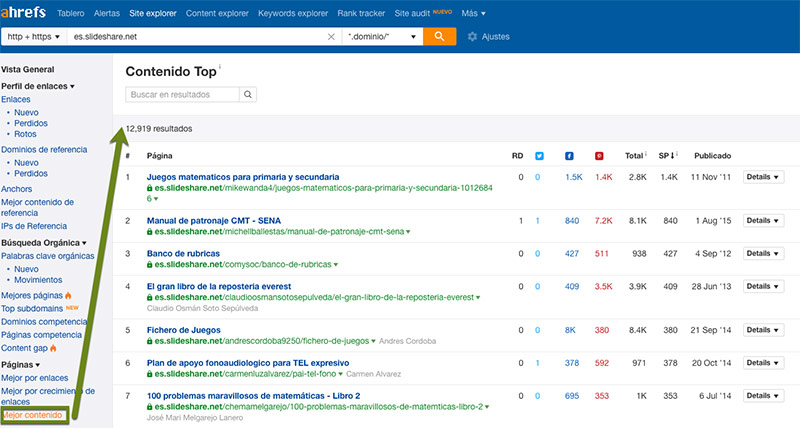Click Buscar en resultados search box
This screenshot has height=428, width=800.
182,94
